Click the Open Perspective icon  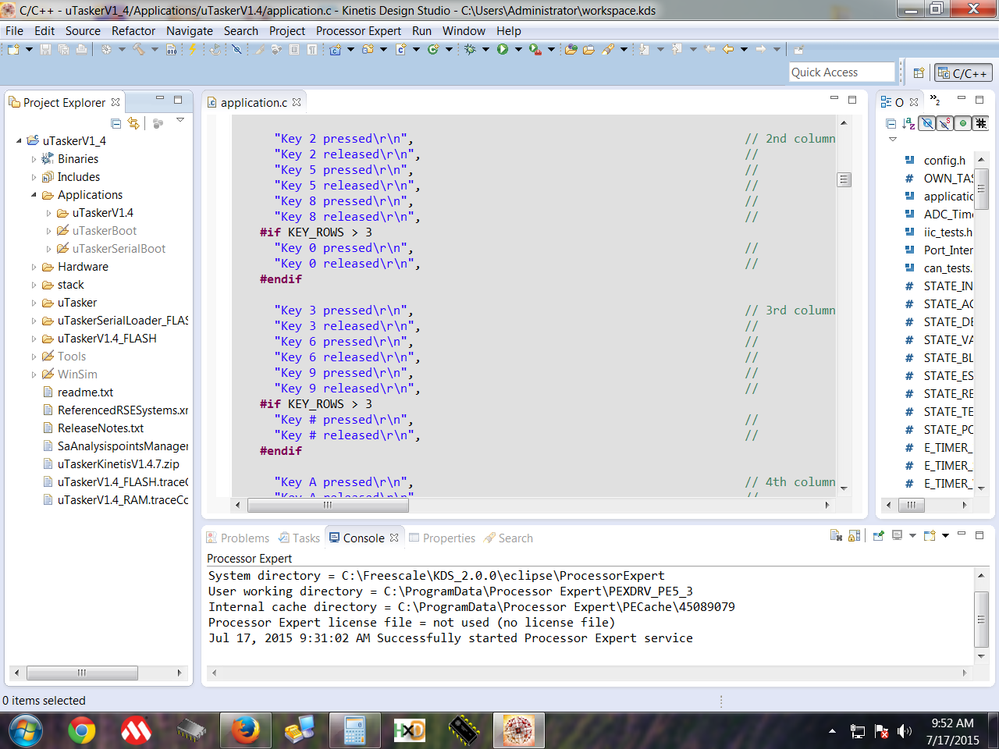tap(919, 73)
